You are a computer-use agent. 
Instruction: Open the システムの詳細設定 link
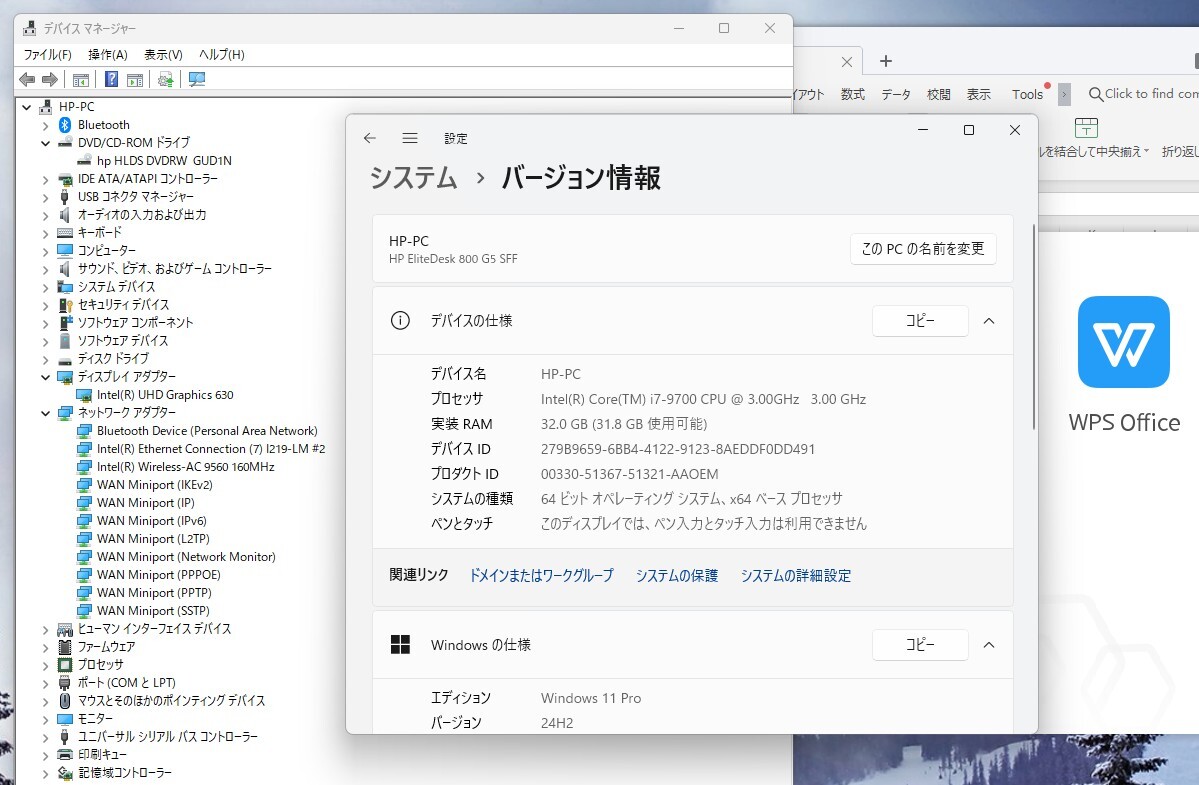coord(795,576)
